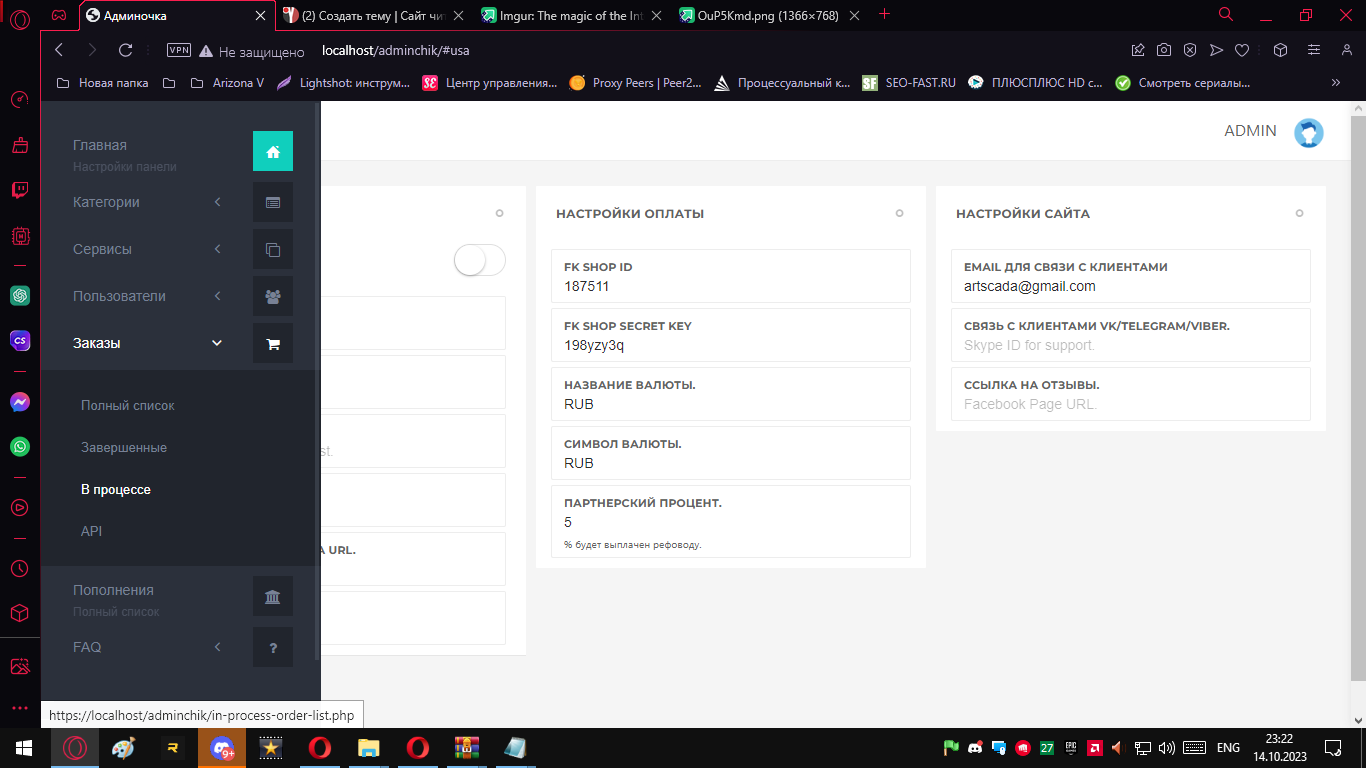
Task: Open Discord from the taskbar
Action: pos(222,748)
